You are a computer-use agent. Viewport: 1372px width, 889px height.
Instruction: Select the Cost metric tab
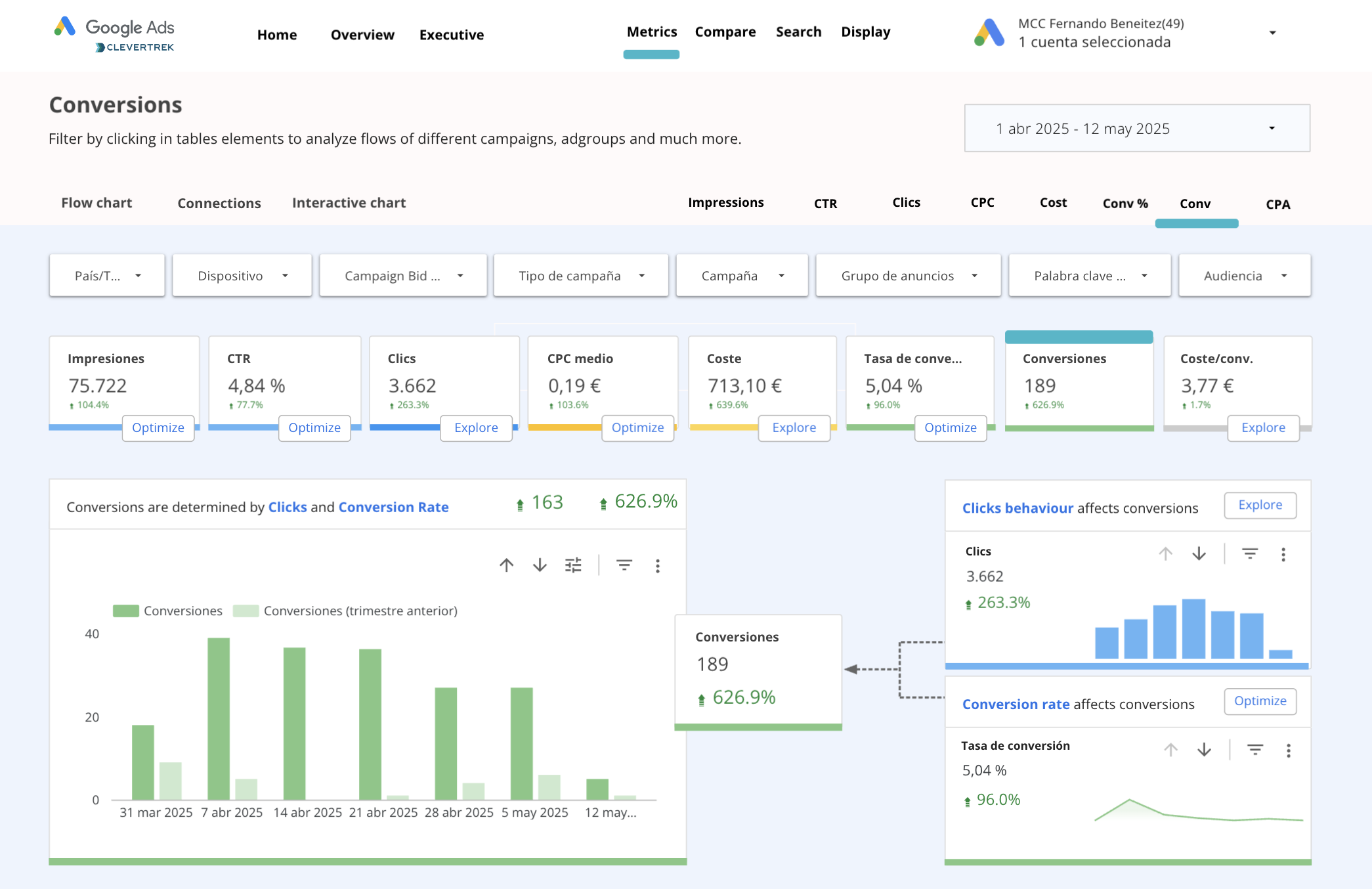point(1054,202)
